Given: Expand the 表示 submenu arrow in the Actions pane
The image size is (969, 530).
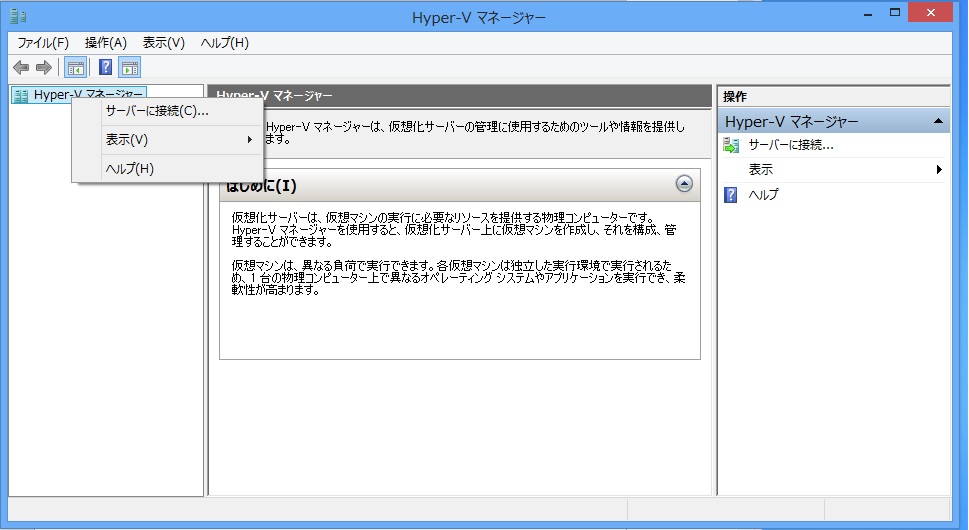Looking at the screenshot, I should pos(939,169).
